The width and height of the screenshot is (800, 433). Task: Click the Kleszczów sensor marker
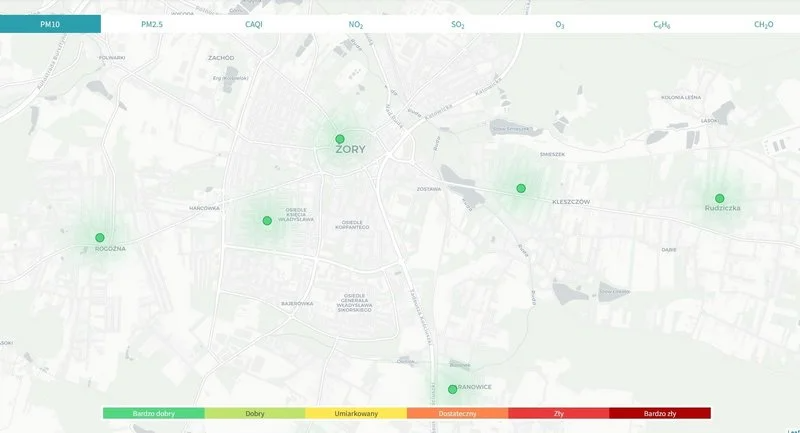click(x=521, y=189)
